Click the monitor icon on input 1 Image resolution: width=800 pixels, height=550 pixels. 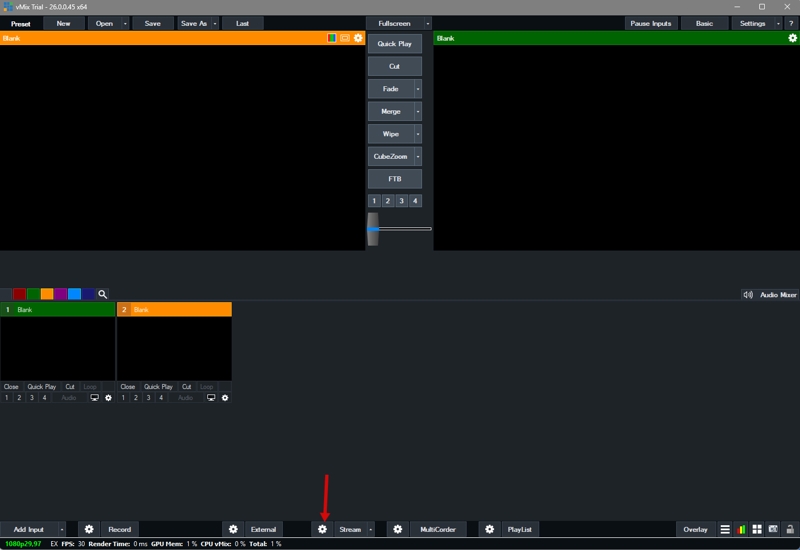[94, 397]
